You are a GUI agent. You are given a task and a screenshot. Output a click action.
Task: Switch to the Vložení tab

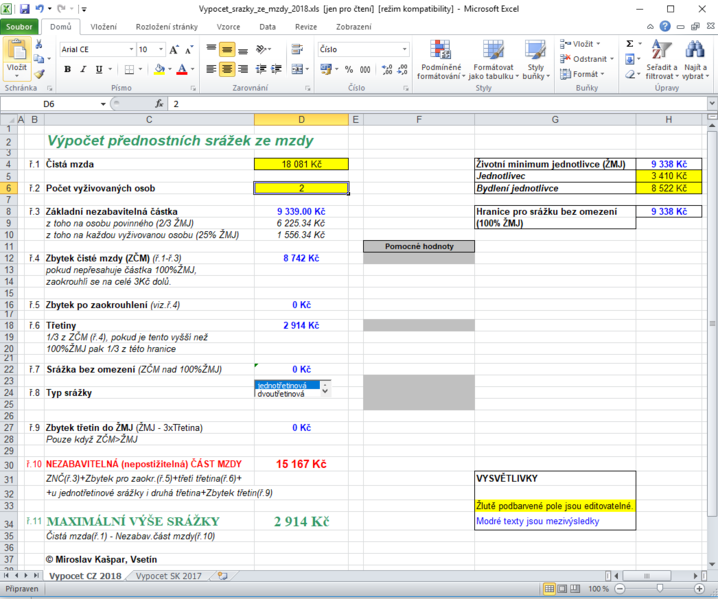pyautogui.click(x=103, y=27)
